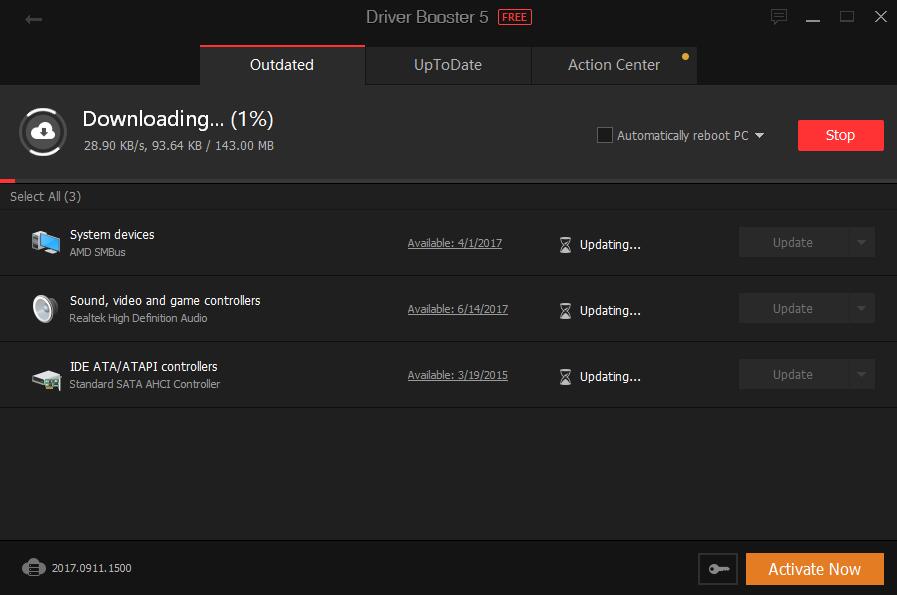
Task: Click Realtek High Definition Audio name
Action: (x=138, y=318)
